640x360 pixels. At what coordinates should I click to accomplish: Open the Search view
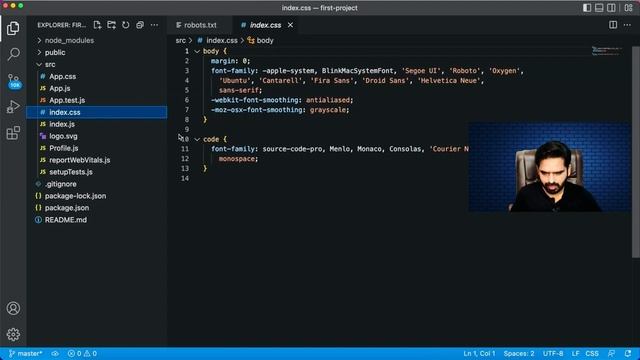pyautogui.click(x=13, y=54)
